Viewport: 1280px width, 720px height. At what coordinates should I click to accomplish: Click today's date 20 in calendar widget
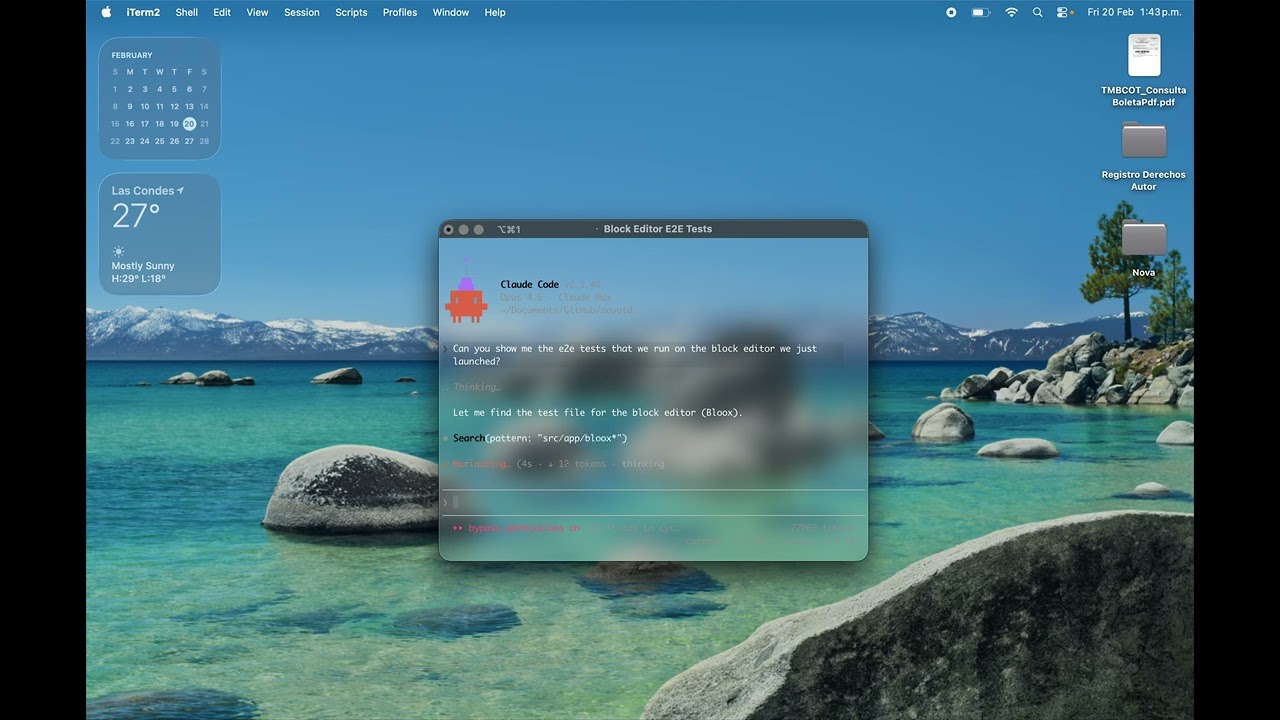pyautogui.click(x=189, y=124)
